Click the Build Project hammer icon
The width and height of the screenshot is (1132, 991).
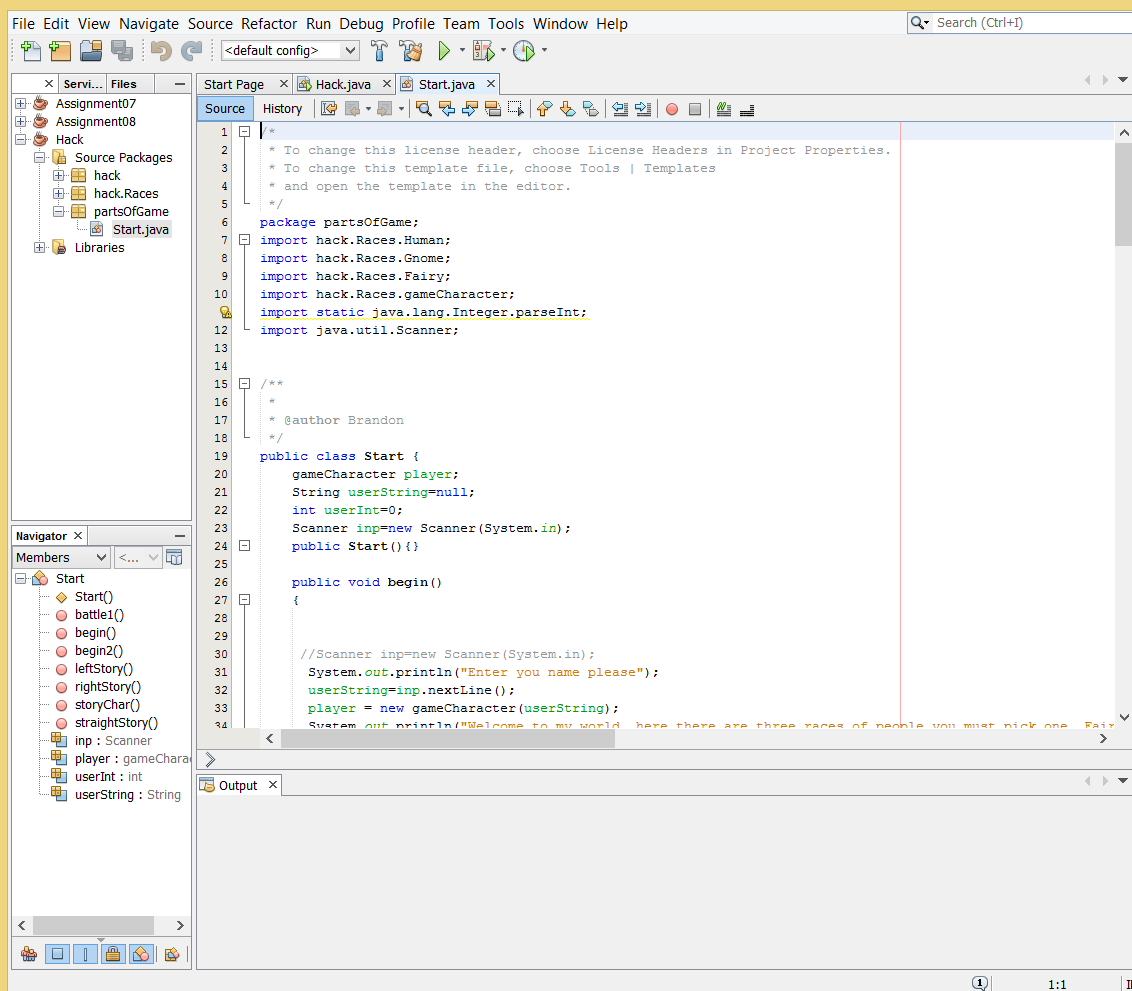[x=379, y=51]
